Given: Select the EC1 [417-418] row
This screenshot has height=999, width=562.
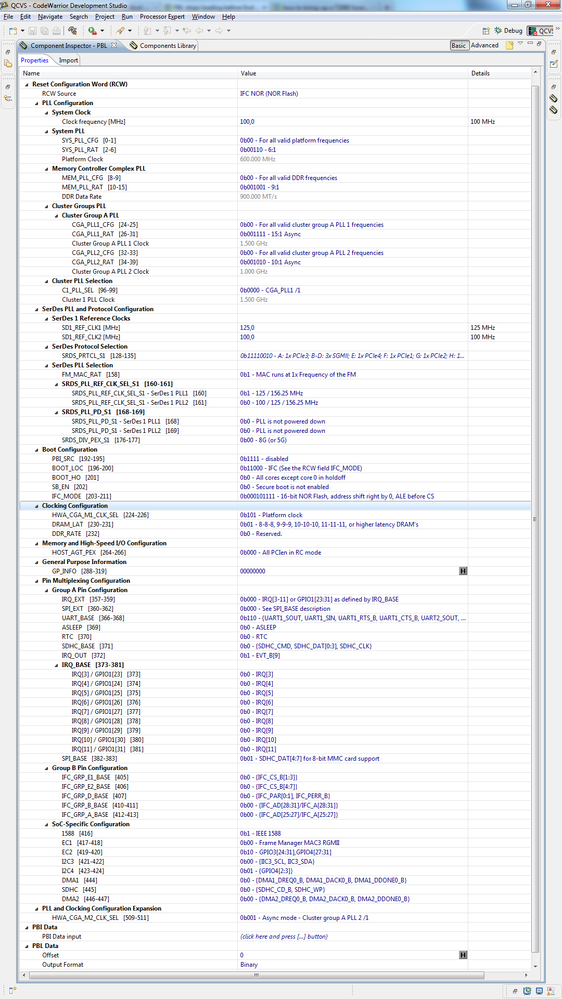Looking at the screenshot, I should [275, 843].
